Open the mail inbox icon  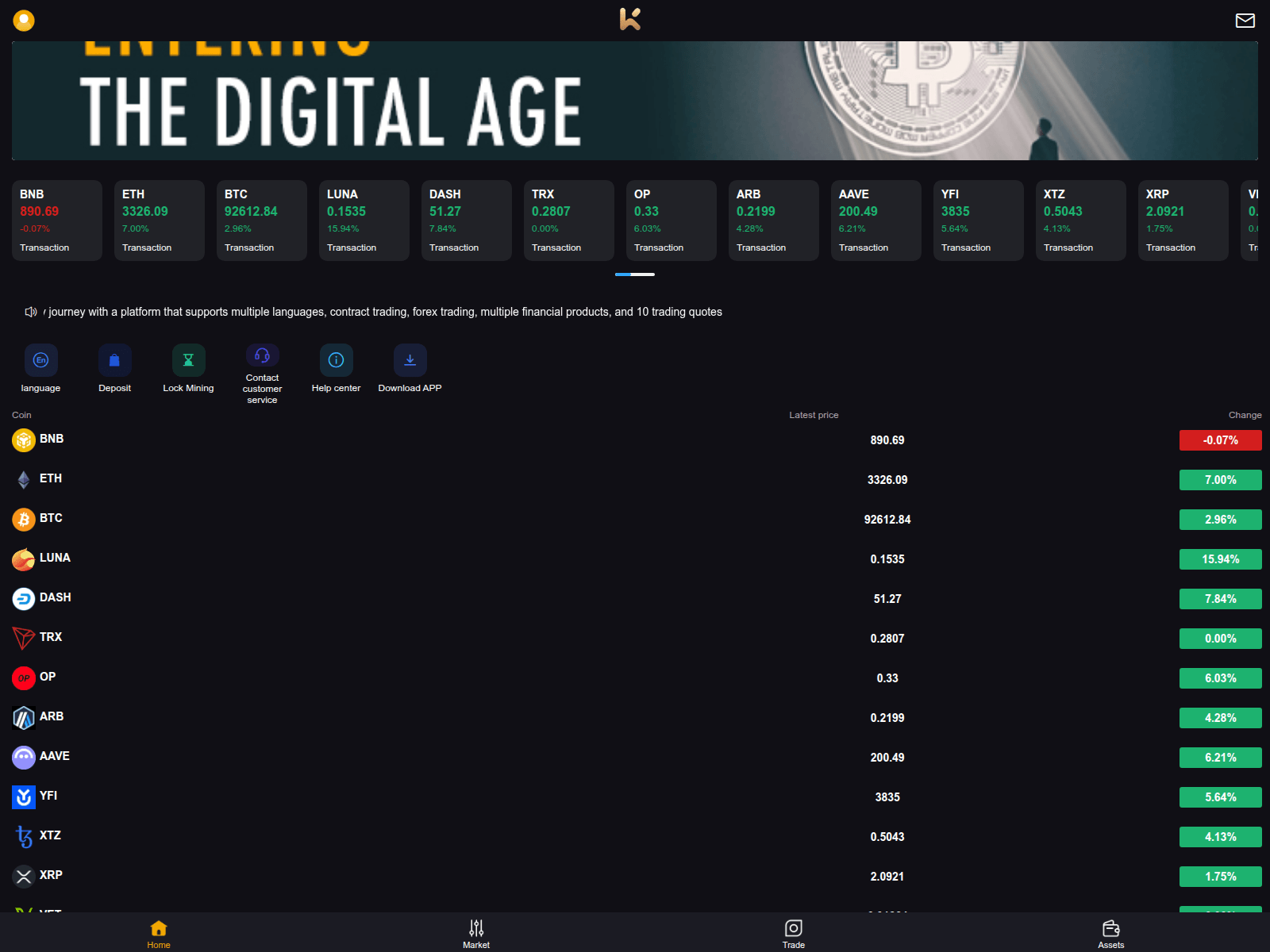(x=1245, y=20)
